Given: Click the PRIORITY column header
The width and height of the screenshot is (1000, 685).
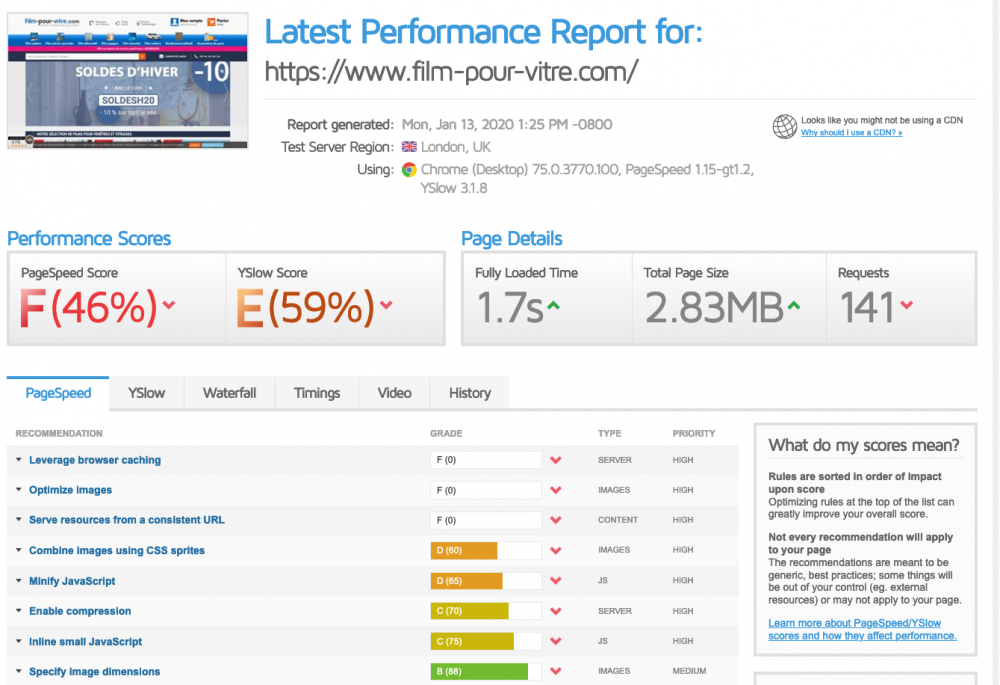Looking at the screenshot, I should [694, 434].
